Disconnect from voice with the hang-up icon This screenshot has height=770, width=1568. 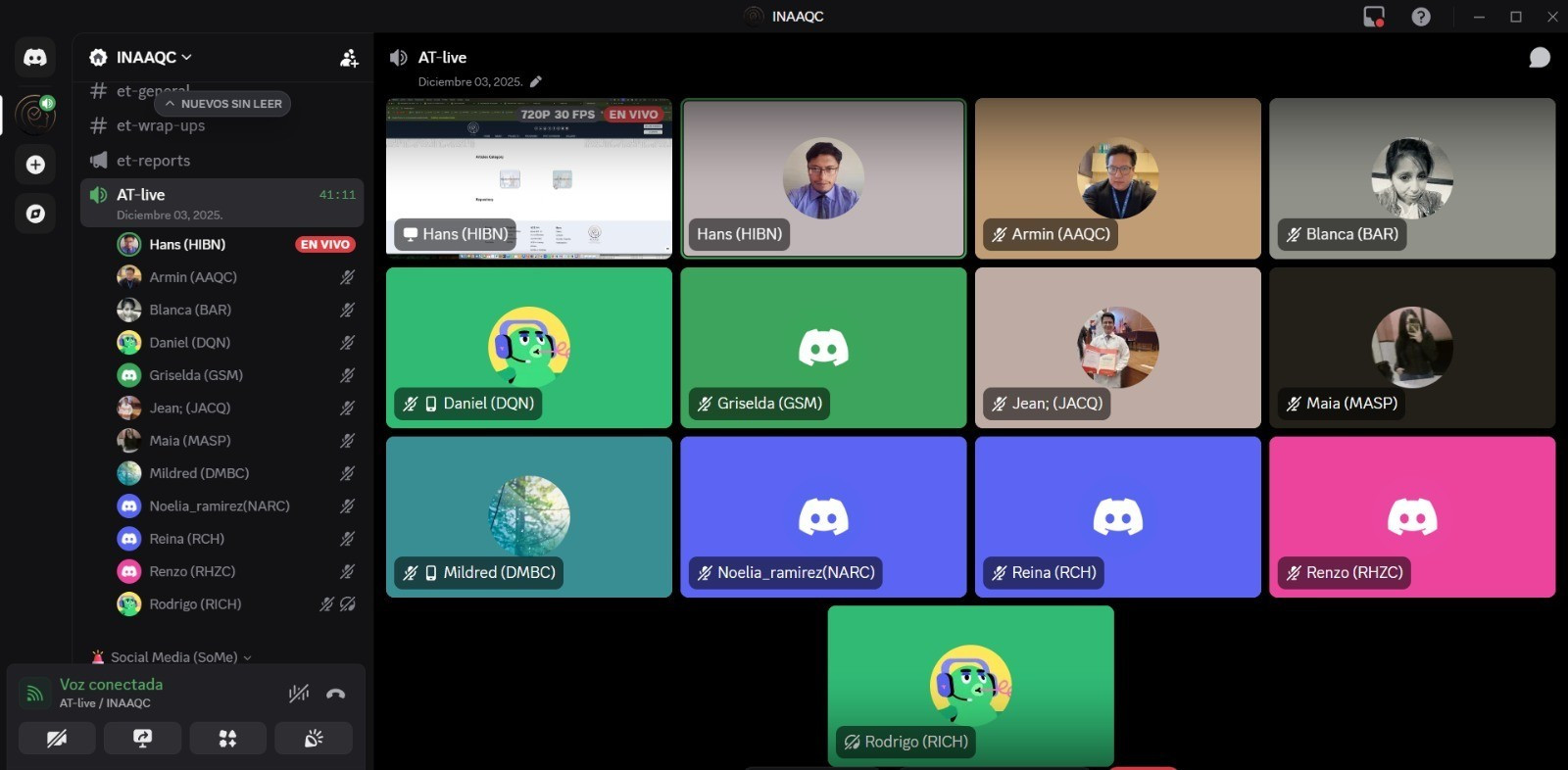point(335,694)
